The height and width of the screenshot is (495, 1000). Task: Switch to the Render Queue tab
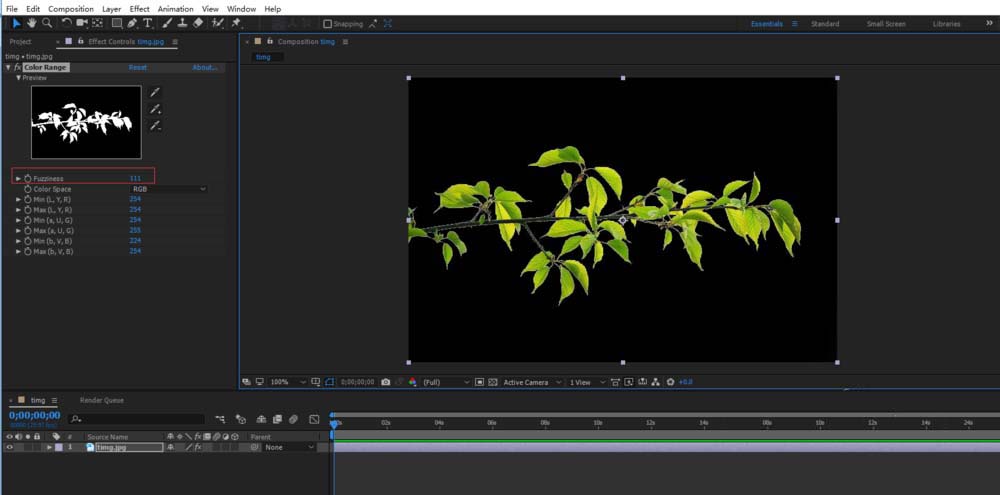coord(102,400)
